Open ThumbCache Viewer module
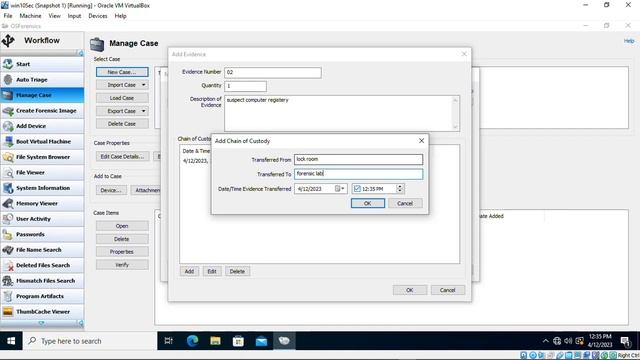640x360 pixels. pyautogui.click(x=42, y=312)
